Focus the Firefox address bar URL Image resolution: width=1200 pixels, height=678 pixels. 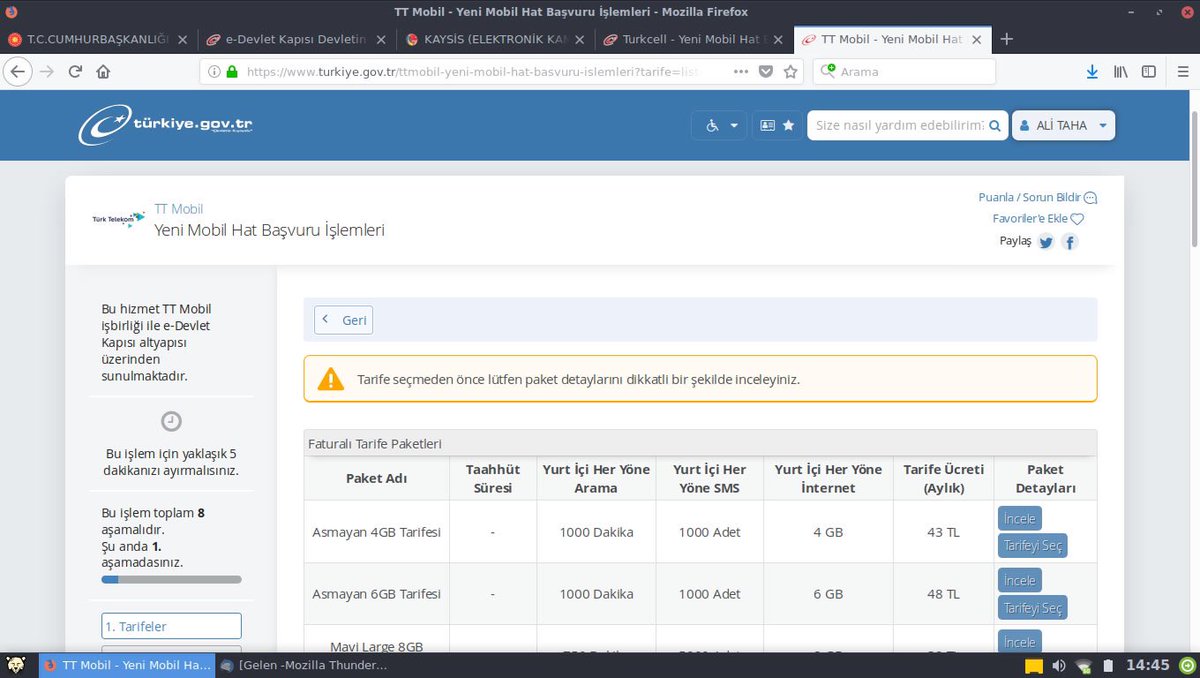click(x=470, y=72)
